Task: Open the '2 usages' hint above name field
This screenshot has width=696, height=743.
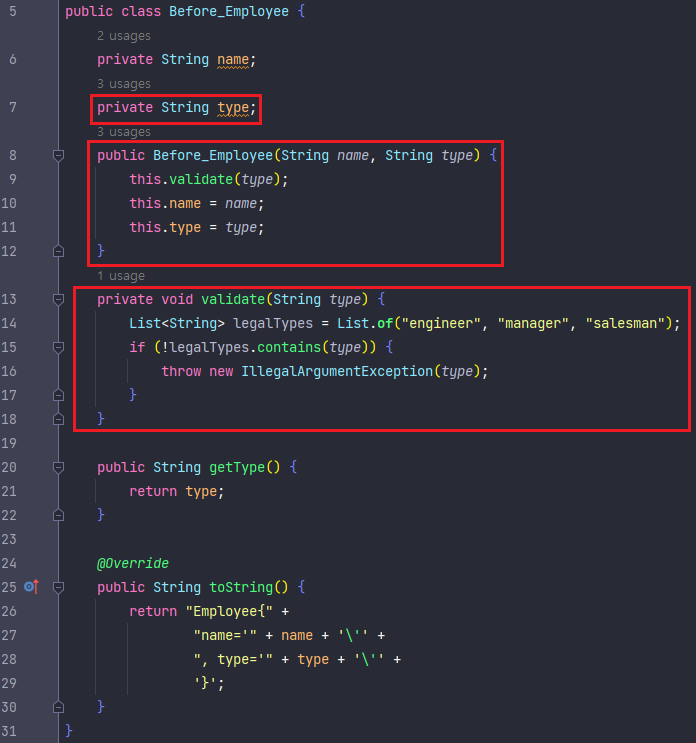Action: click(124, 36)
